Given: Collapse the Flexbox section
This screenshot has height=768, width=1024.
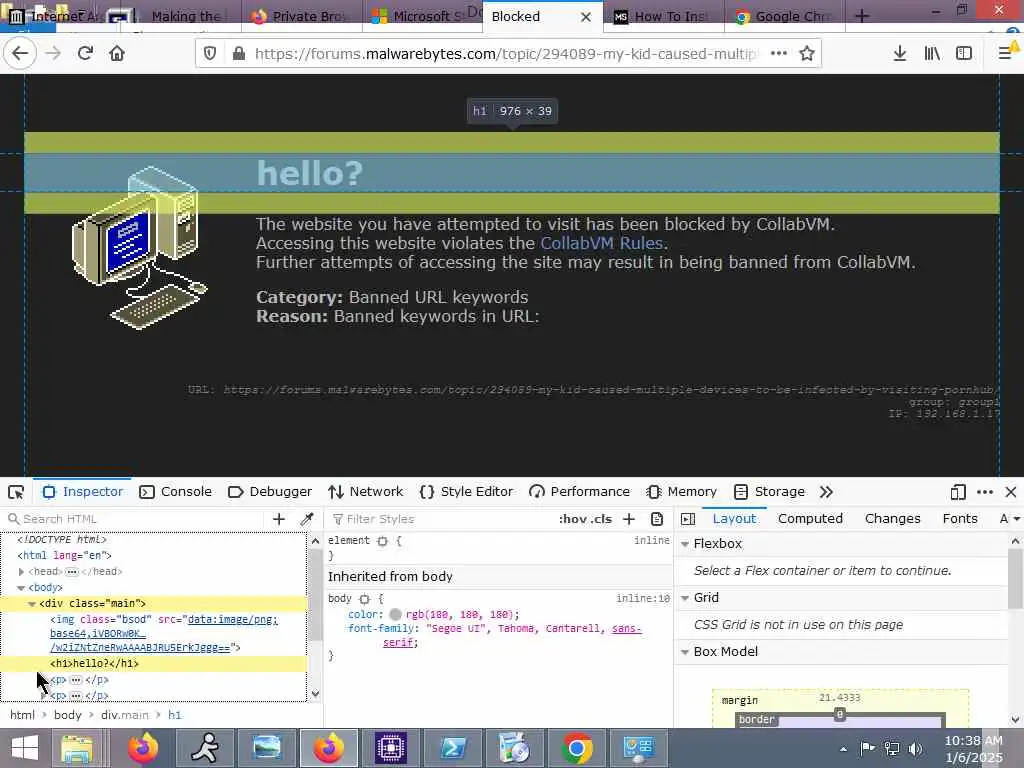Looking at the screenshot, I should click(685, 543).
